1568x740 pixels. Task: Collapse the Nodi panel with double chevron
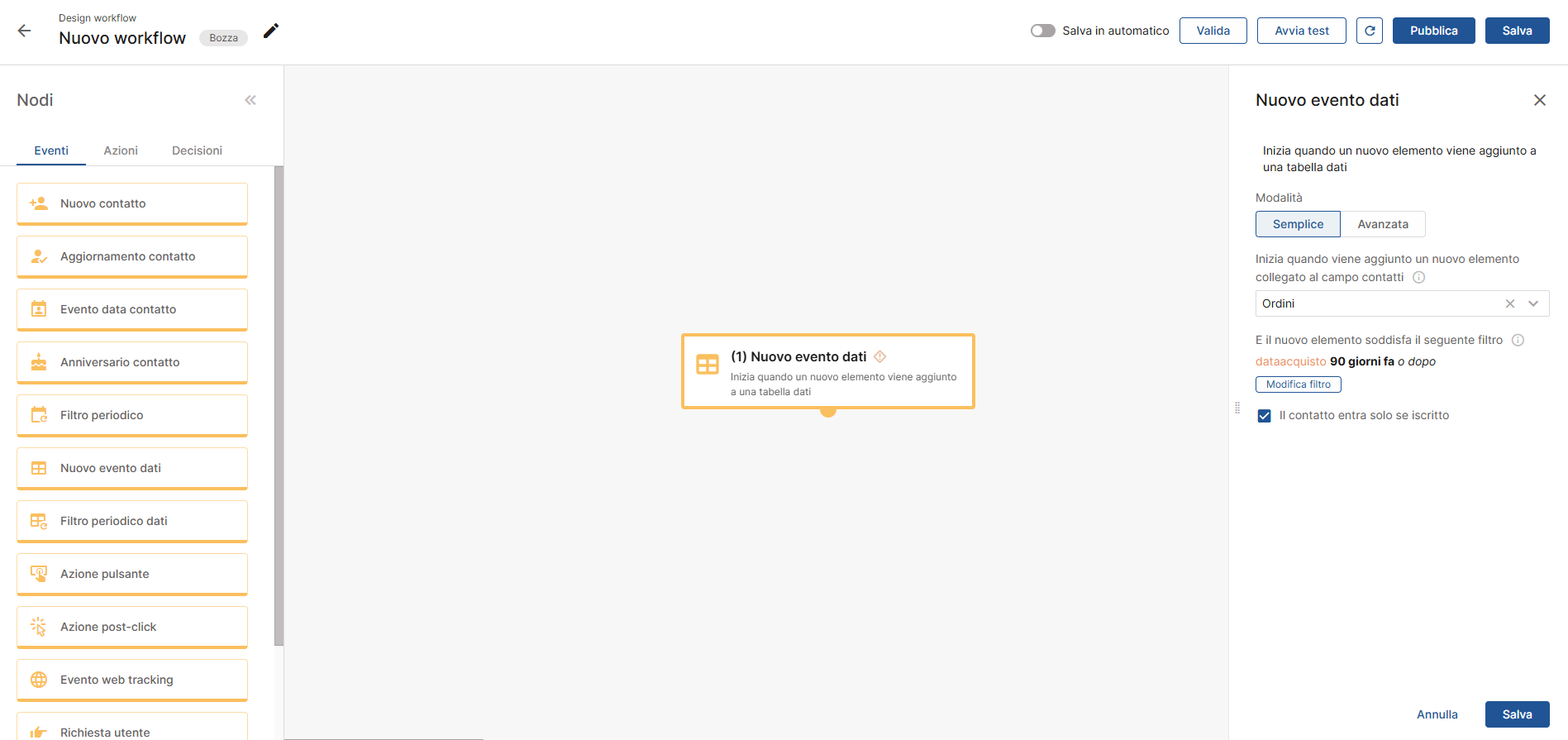pos(250,100)
